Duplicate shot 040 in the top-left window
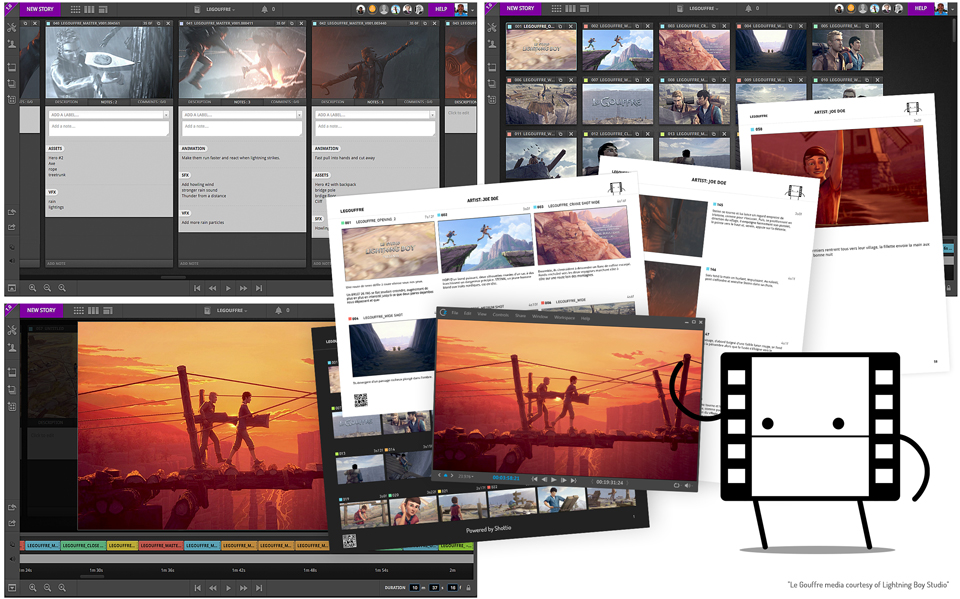 159,23
